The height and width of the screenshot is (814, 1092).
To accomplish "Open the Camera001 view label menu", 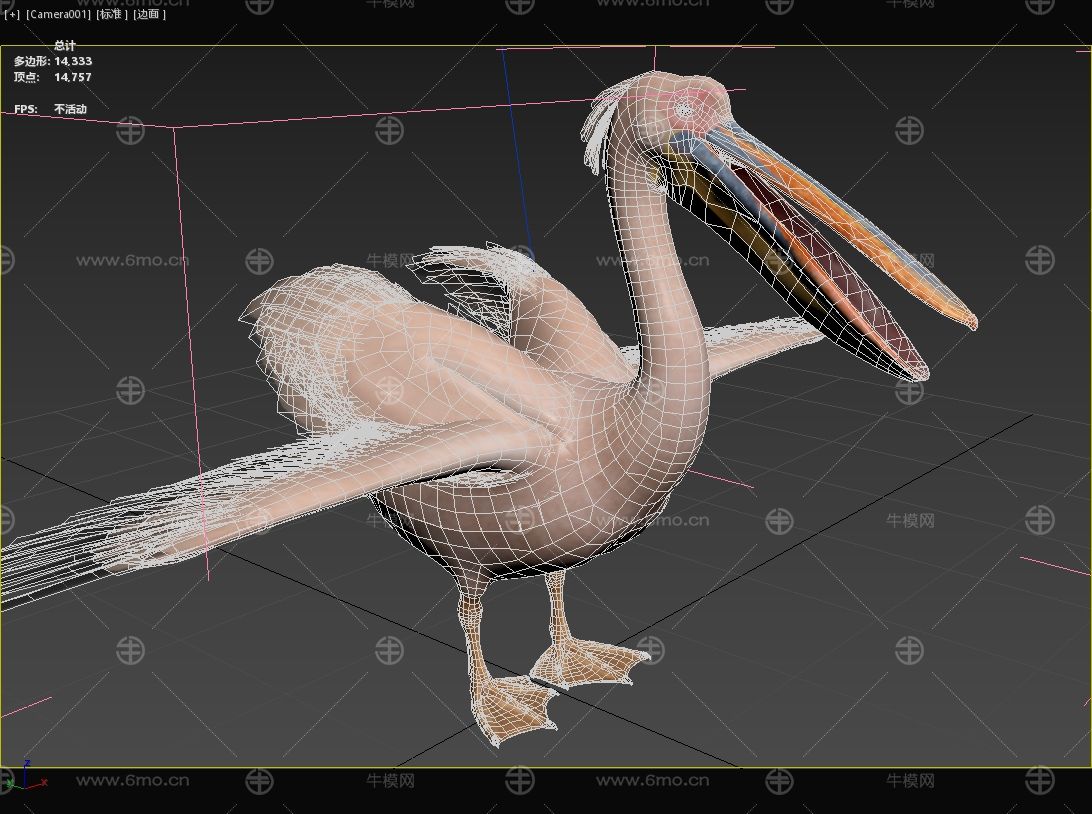I will tap(58, 15).
